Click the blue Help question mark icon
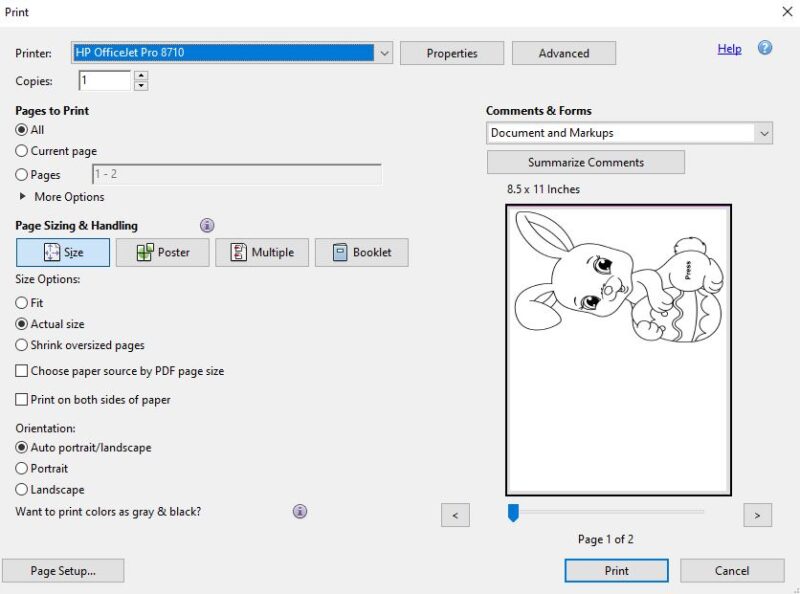 coord(765,48)
